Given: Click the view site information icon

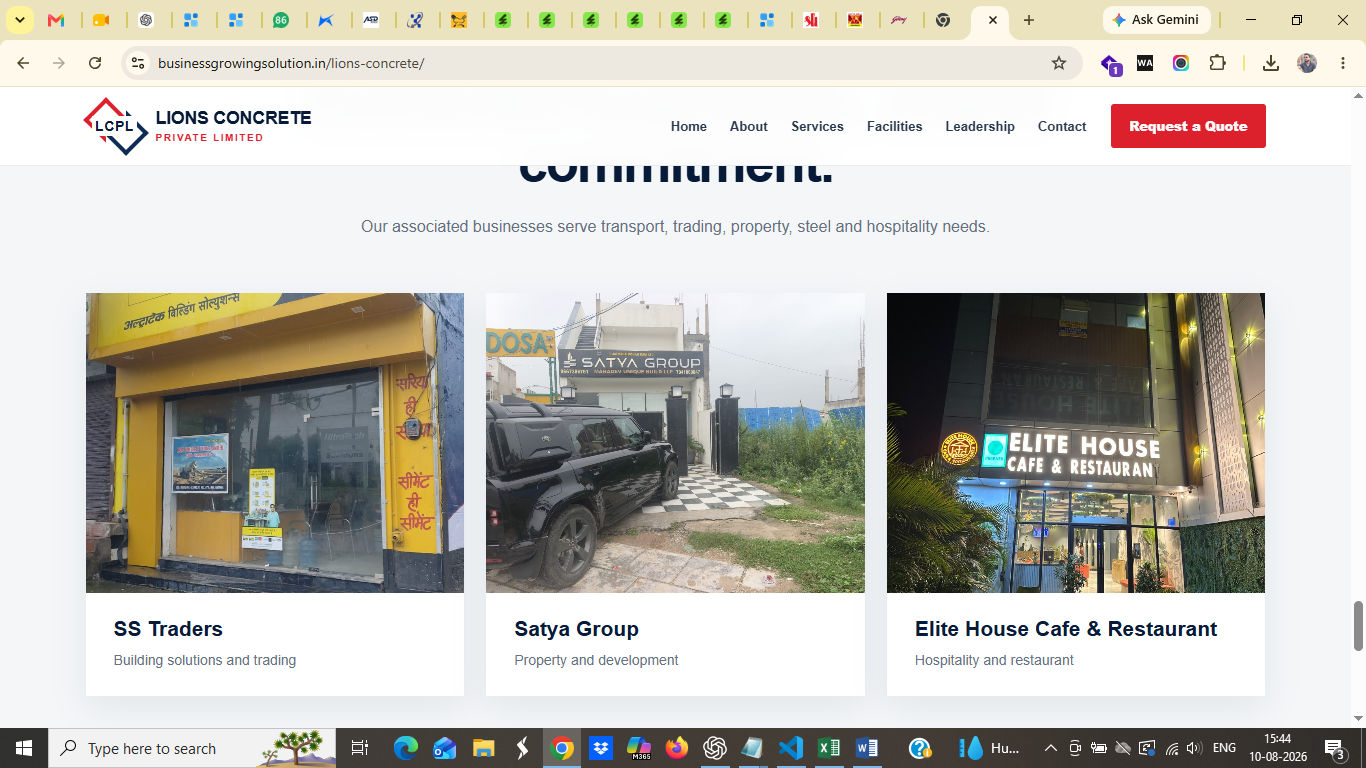Looking at the screenshot, I should (x=139, y=63).
